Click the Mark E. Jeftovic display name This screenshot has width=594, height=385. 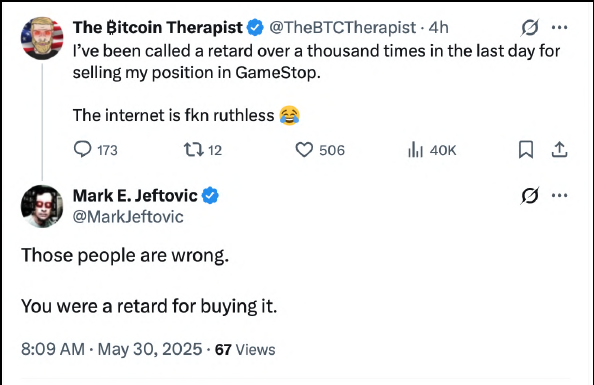point(135,196)
